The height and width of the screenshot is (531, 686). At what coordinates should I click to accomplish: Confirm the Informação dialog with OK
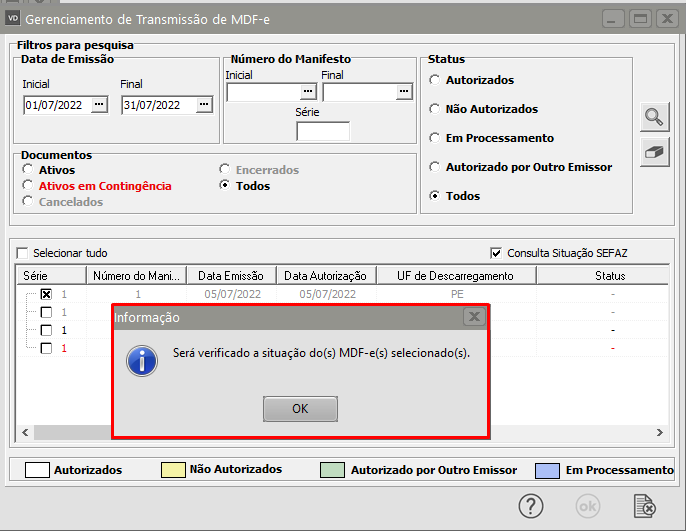pyautogui.click(x=300, y=409)
